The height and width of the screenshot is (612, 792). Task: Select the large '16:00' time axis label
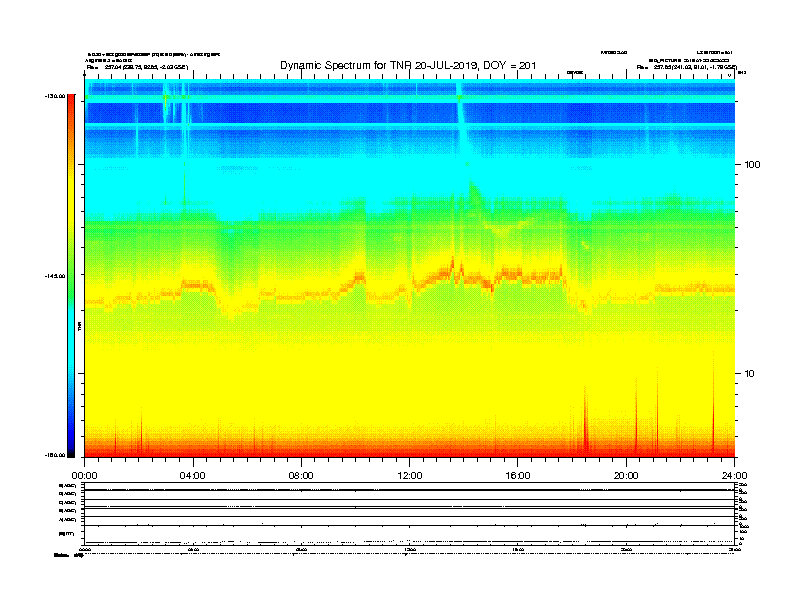pyautogui.click(x=518, y=476)
